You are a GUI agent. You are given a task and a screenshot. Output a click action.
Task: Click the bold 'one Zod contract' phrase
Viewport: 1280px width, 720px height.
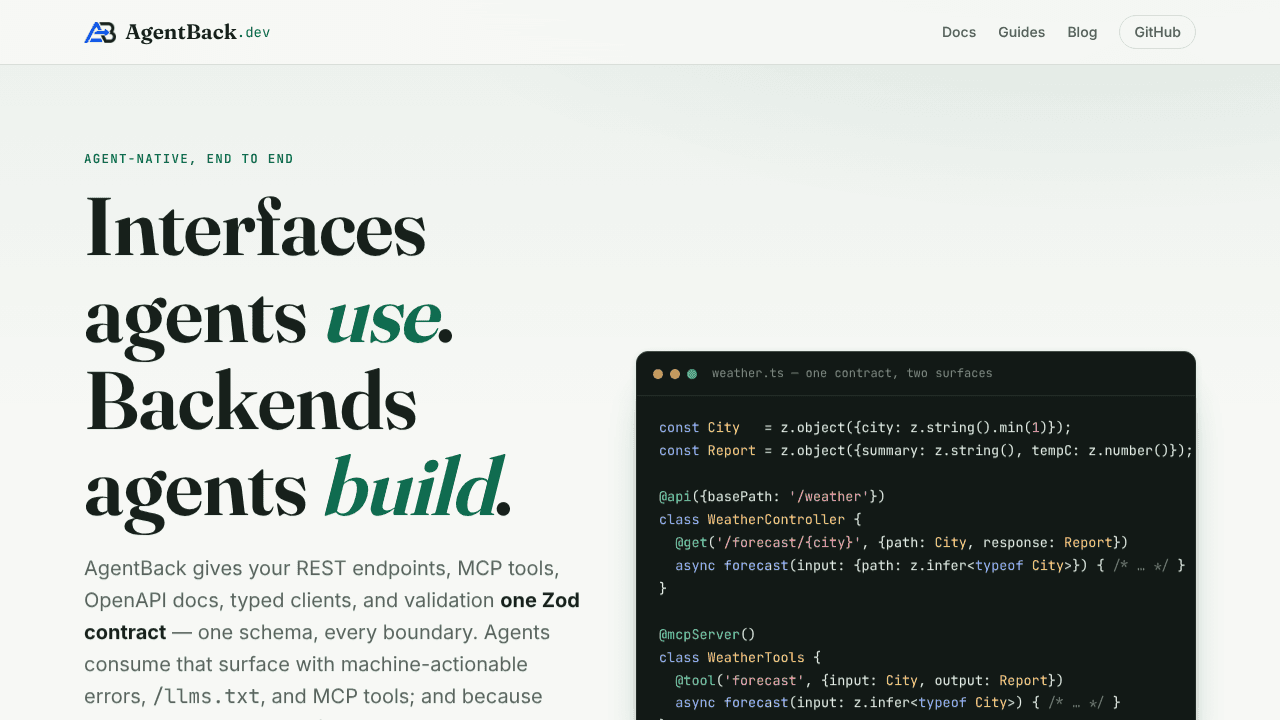tap(332, 616)
